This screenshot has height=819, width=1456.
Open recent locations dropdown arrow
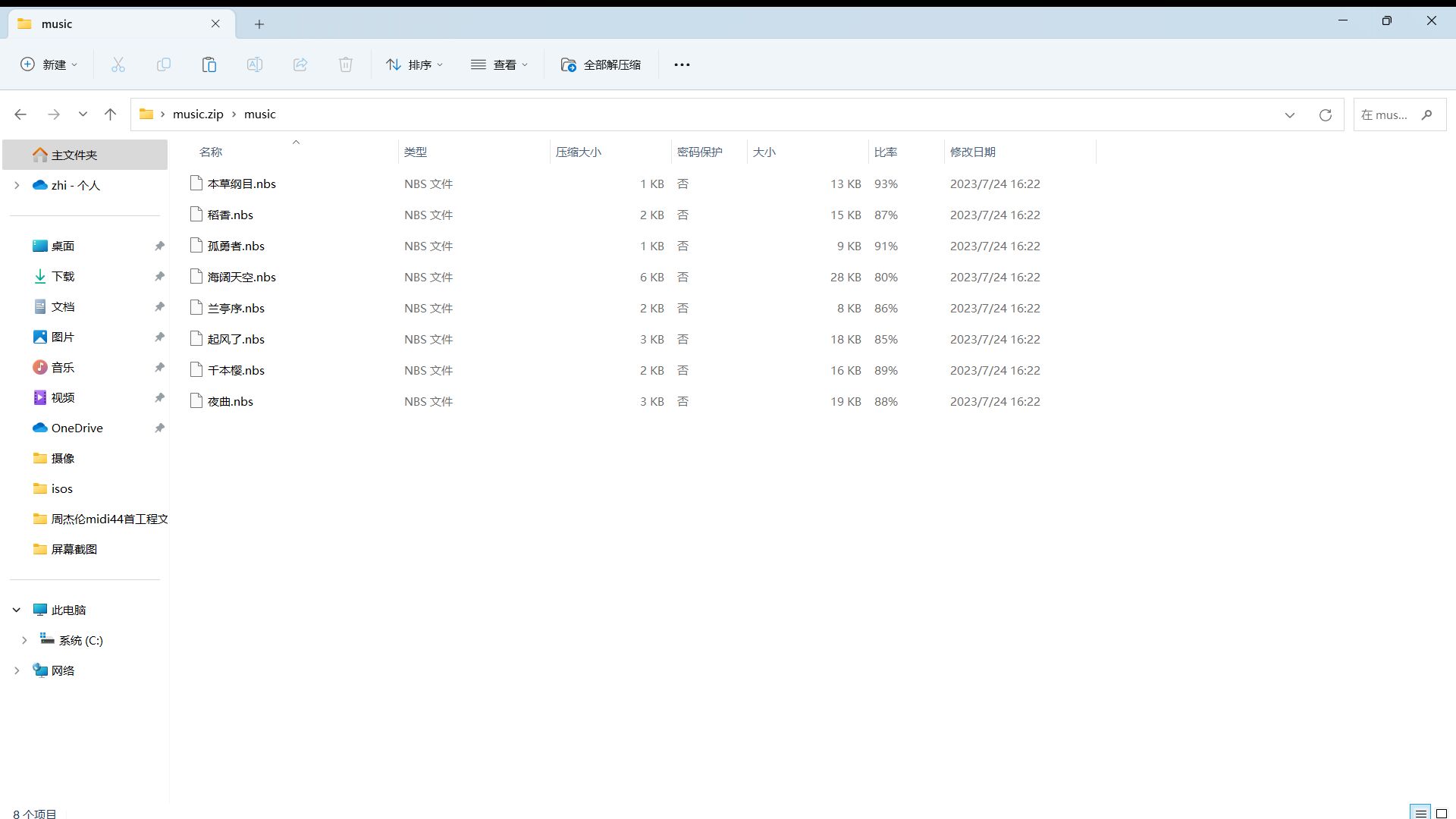pyautogui.click(x=83, y=115)
